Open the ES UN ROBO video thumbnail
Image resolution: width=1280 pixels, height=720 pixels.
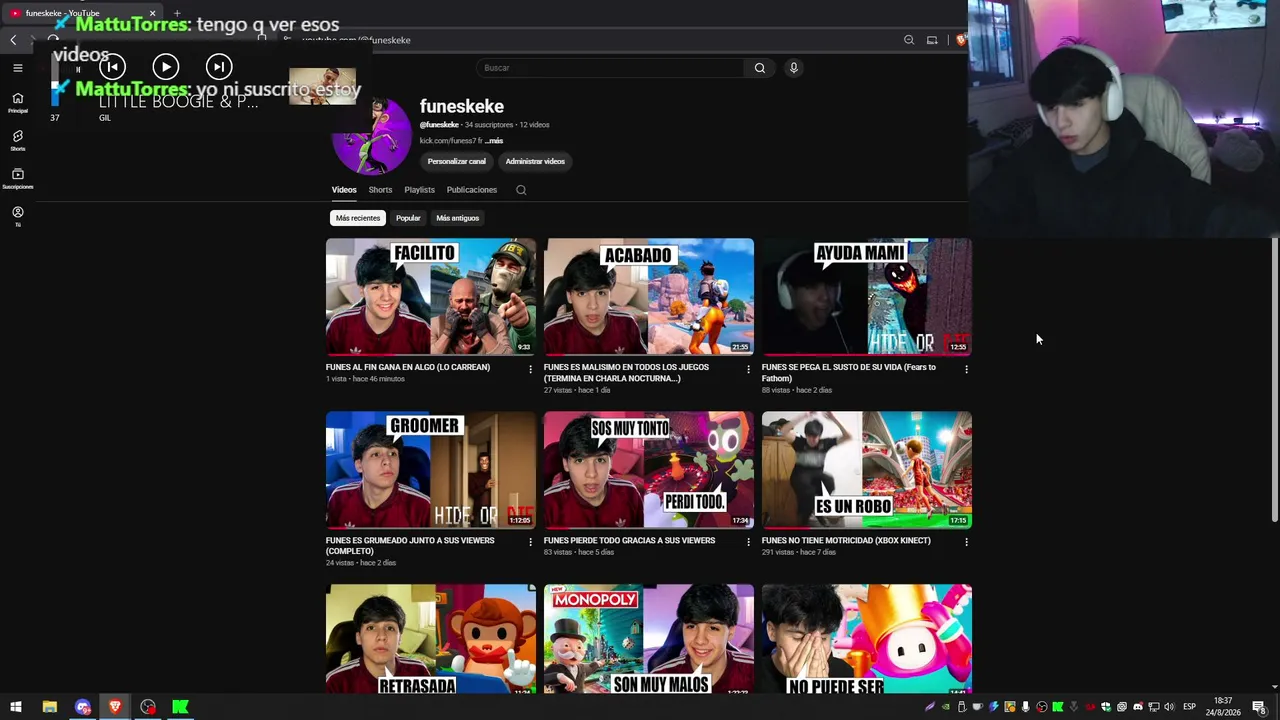(867, 470)
